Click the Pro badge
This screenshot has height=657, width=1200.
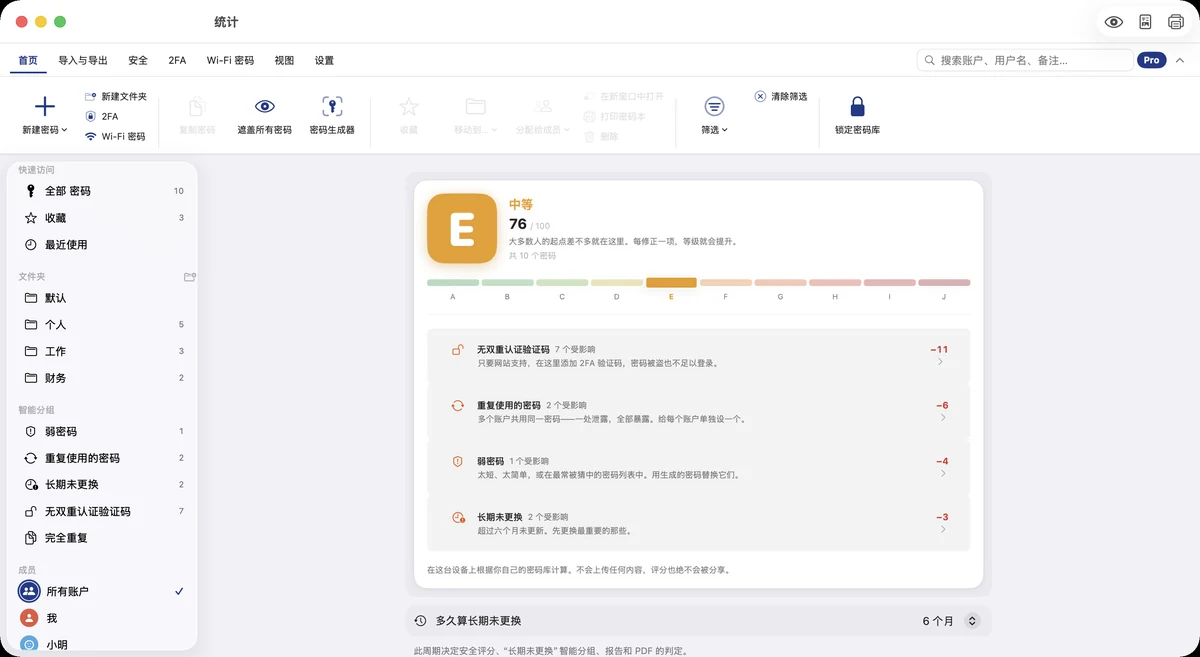[x=1152, y=60]
